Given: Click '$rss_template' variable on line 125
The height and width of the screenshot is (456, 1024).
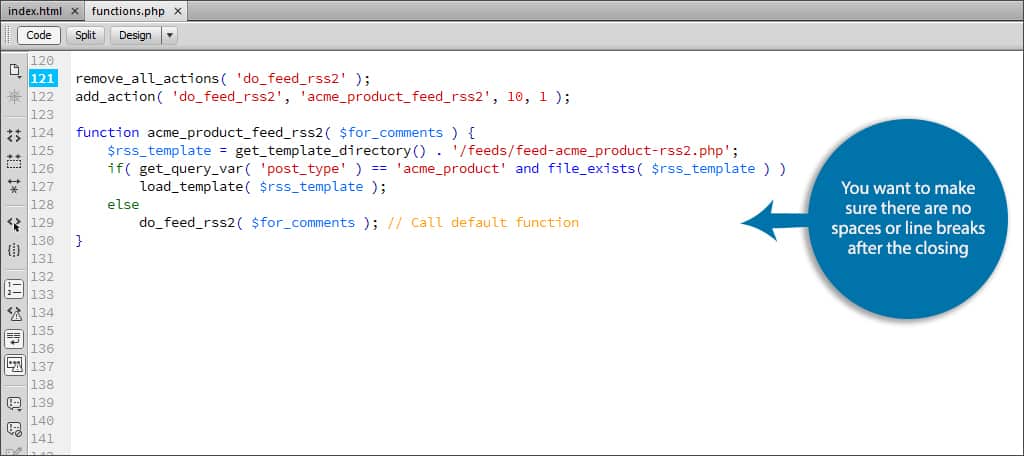Looking at the screenshot, I should click(x=159, y=151).
